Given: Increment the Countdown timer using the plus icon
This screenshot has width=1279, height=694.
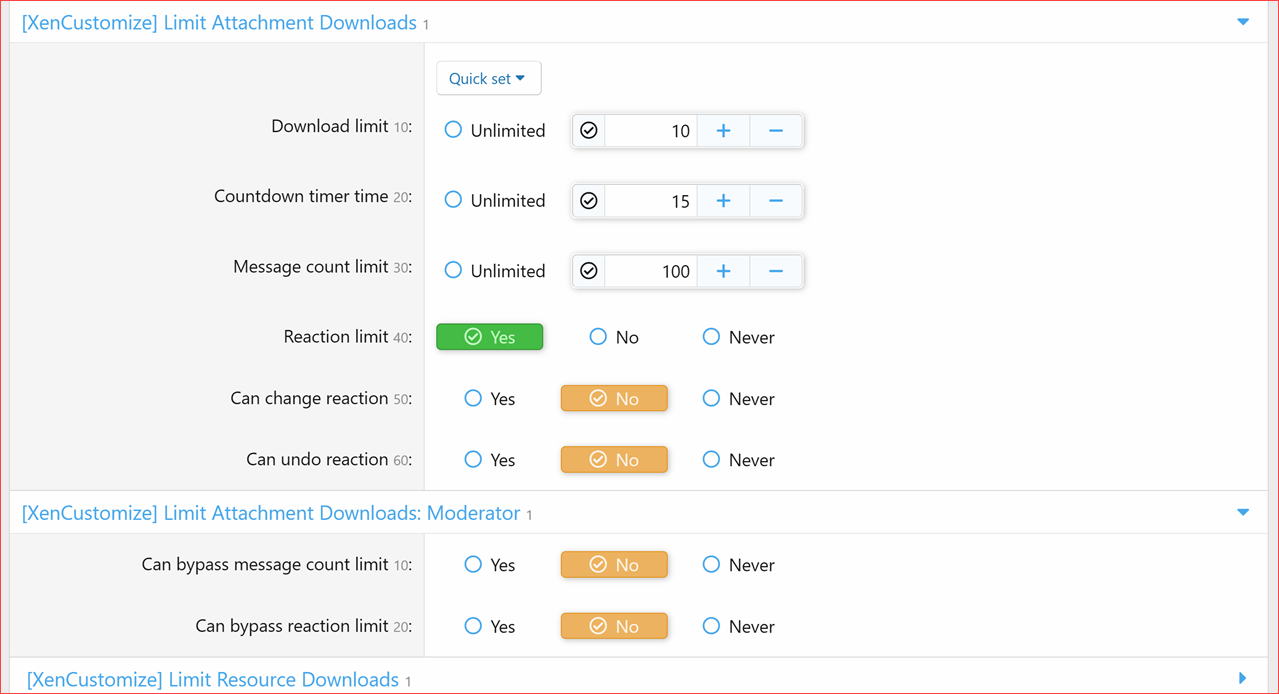Looking at the screenshot, I should pyautogui.click(x=722, y=200).
